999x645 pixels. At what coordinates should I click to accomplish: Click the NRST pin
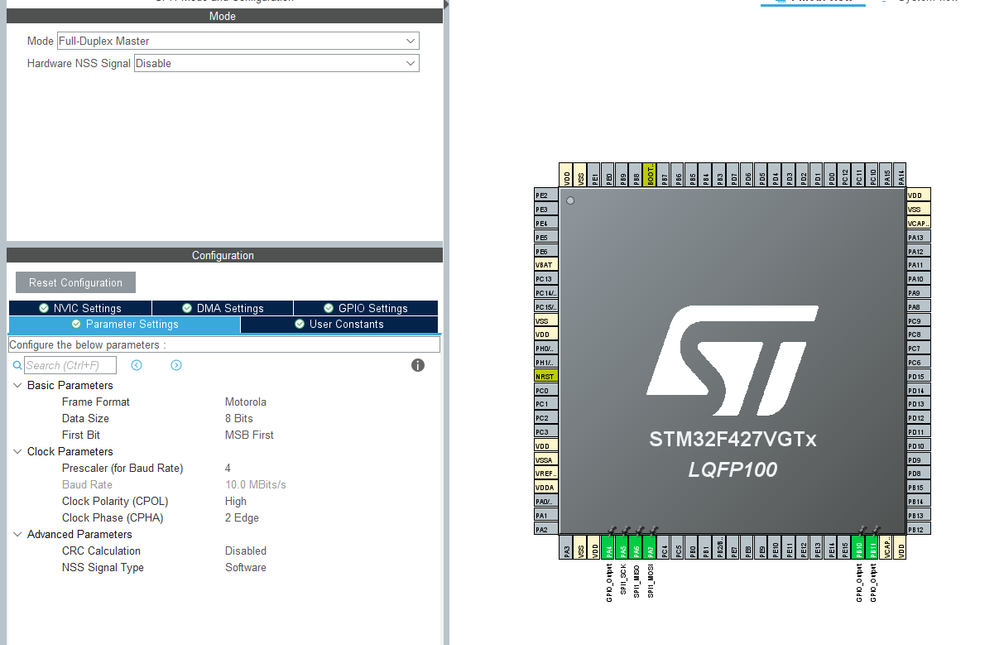(x=546, y=376)
